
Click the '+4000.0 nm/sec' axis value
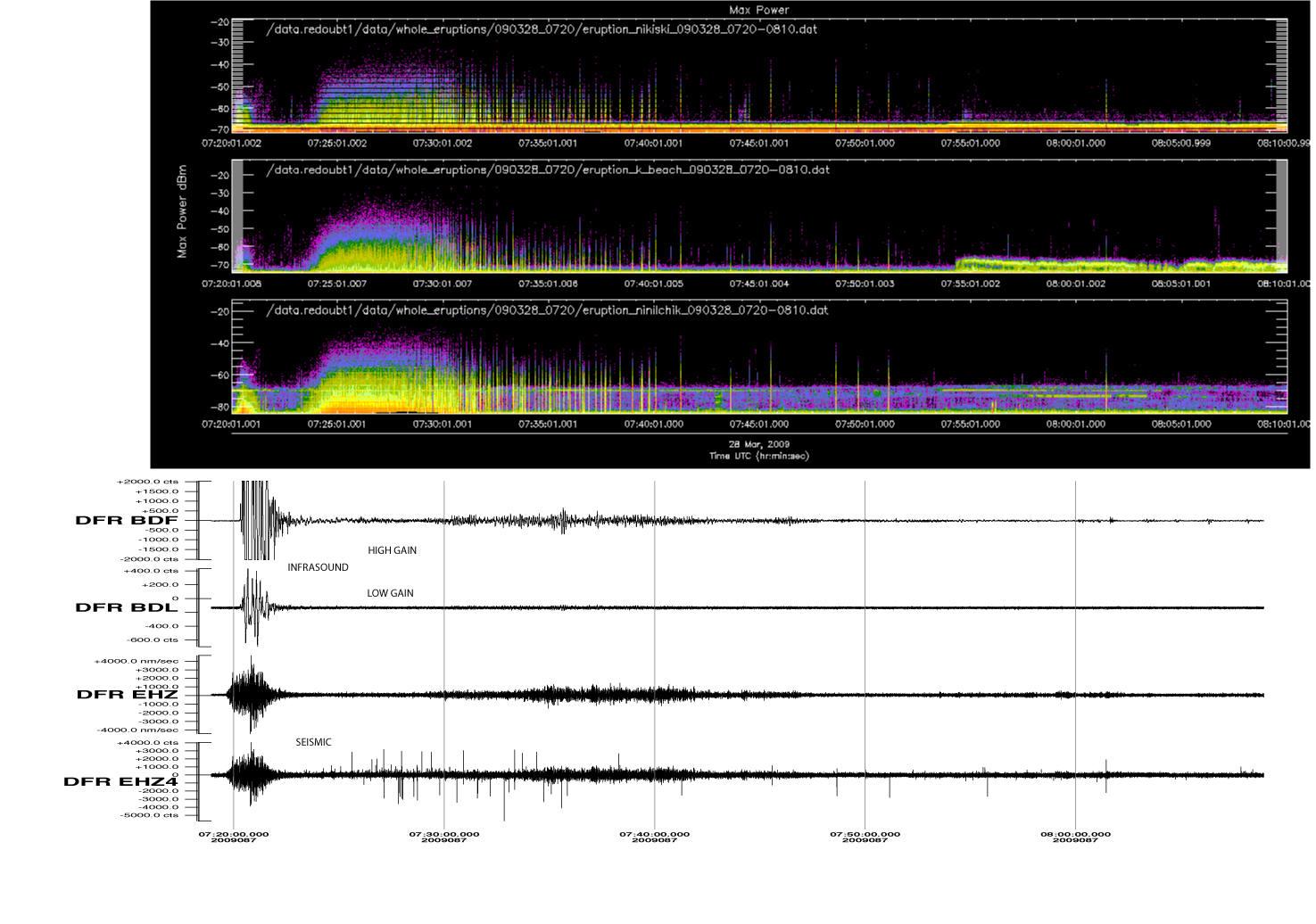(x=137, y=662)
